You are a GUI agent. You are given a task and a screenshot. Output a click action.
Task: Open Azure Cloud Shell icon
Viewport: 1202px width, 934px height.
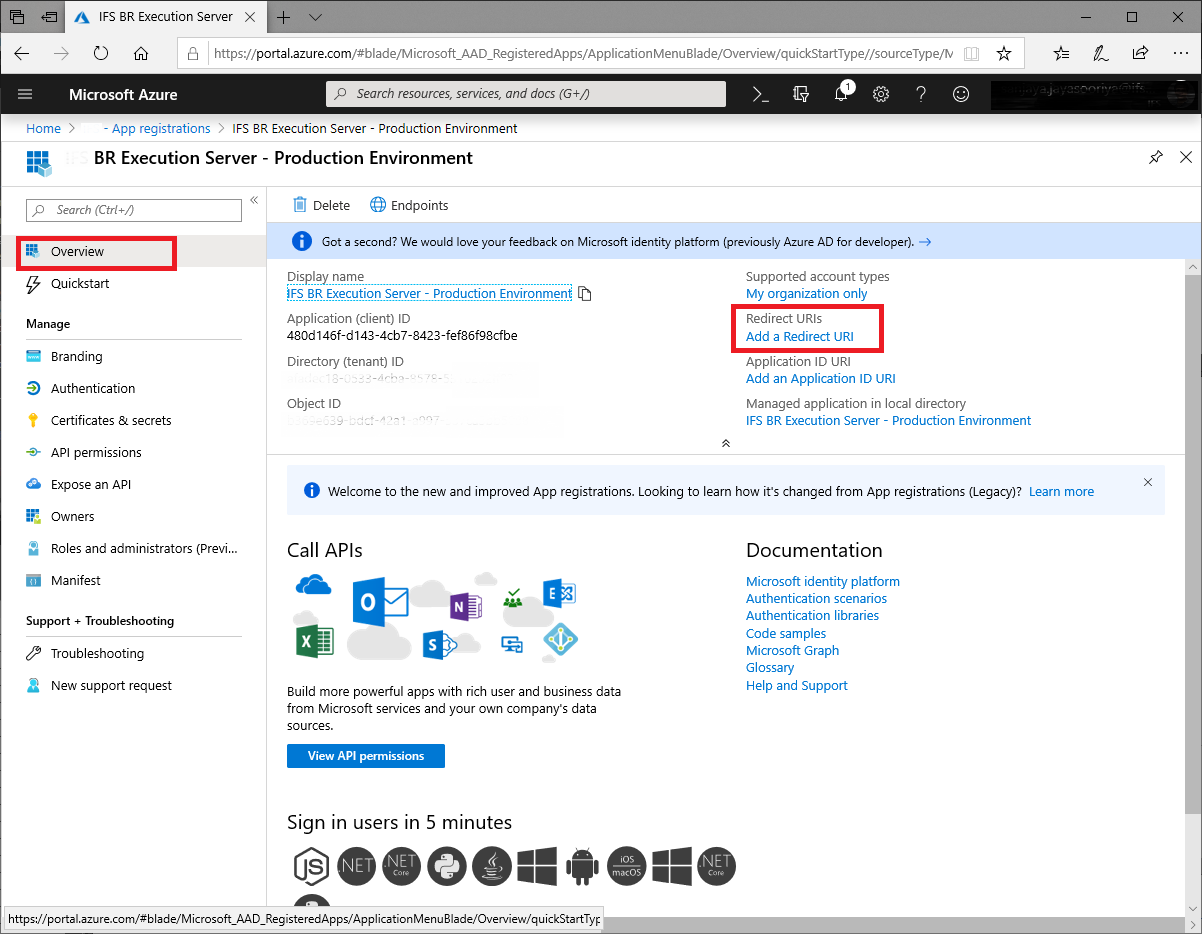tap(760, 94)
